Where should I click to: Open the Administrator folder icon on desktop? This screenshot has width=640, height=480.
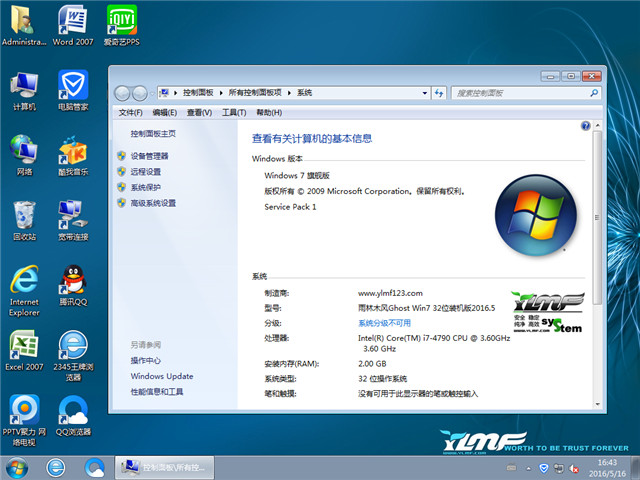(24, 25)
